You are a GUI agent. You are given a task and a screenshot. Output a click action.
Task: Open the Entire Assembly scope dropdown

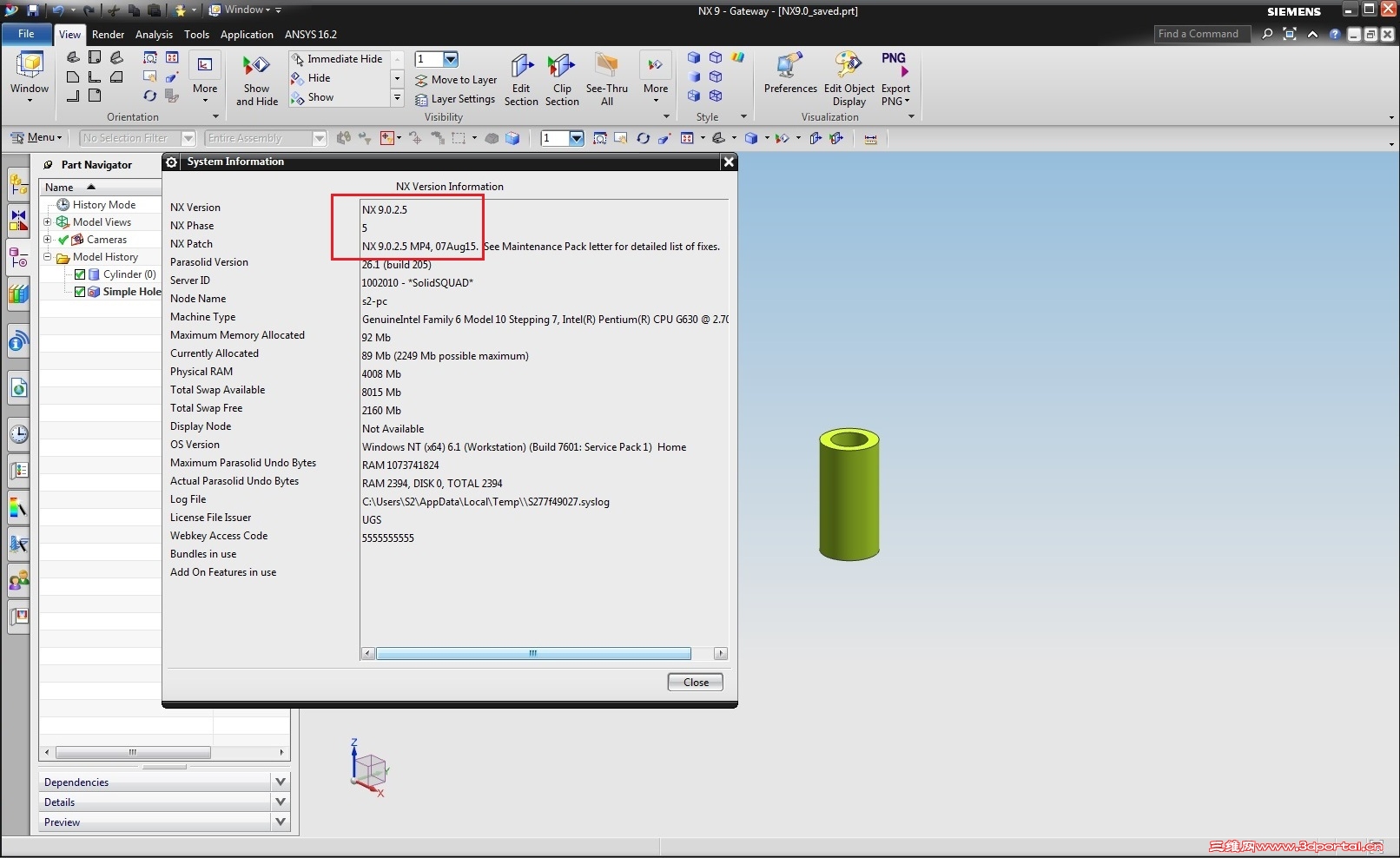[320, 138]
